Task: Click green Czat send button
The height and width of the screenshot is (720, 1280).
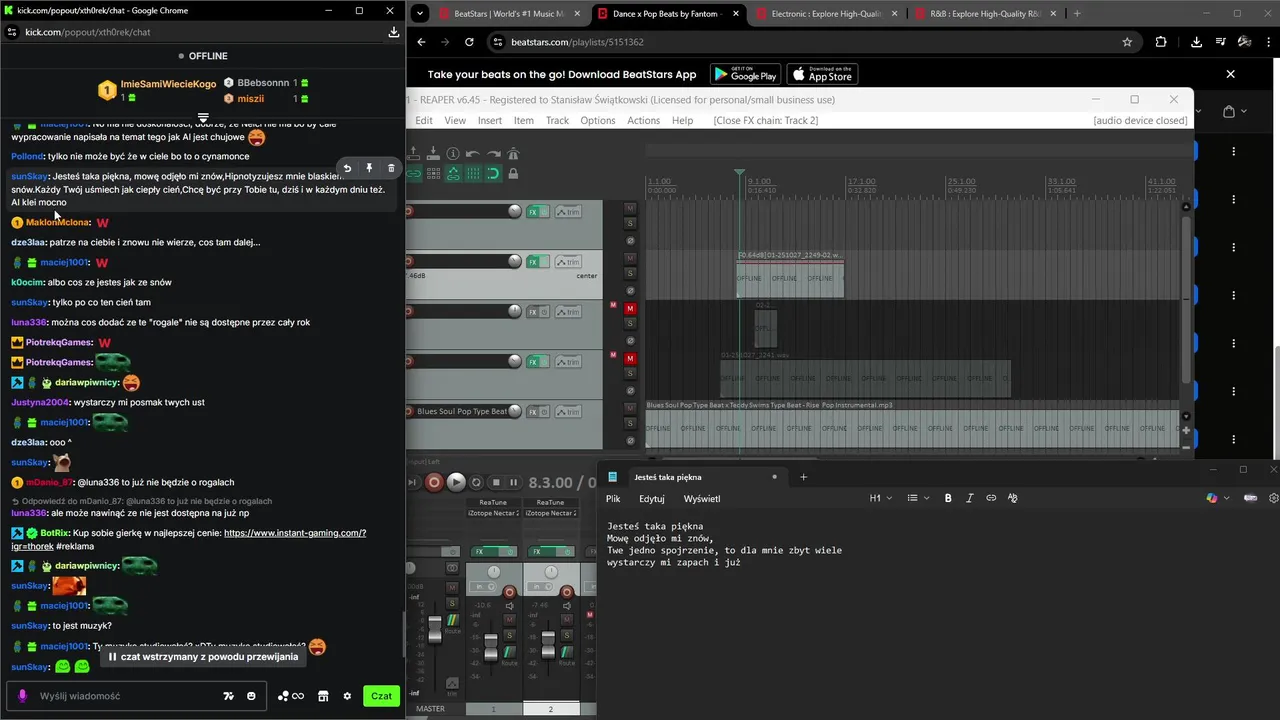Action: click(381, 696)
